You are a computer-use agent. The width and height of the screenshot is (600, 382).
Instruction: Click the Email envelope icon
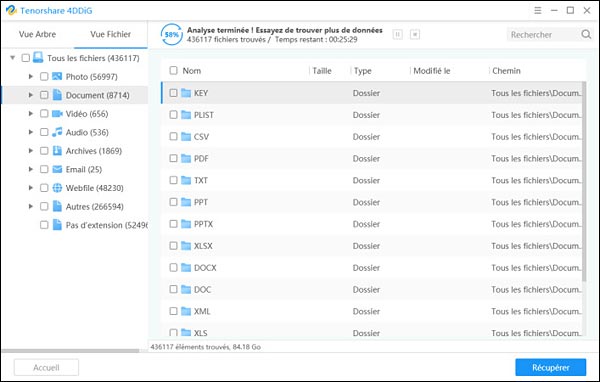coord(57,169)
